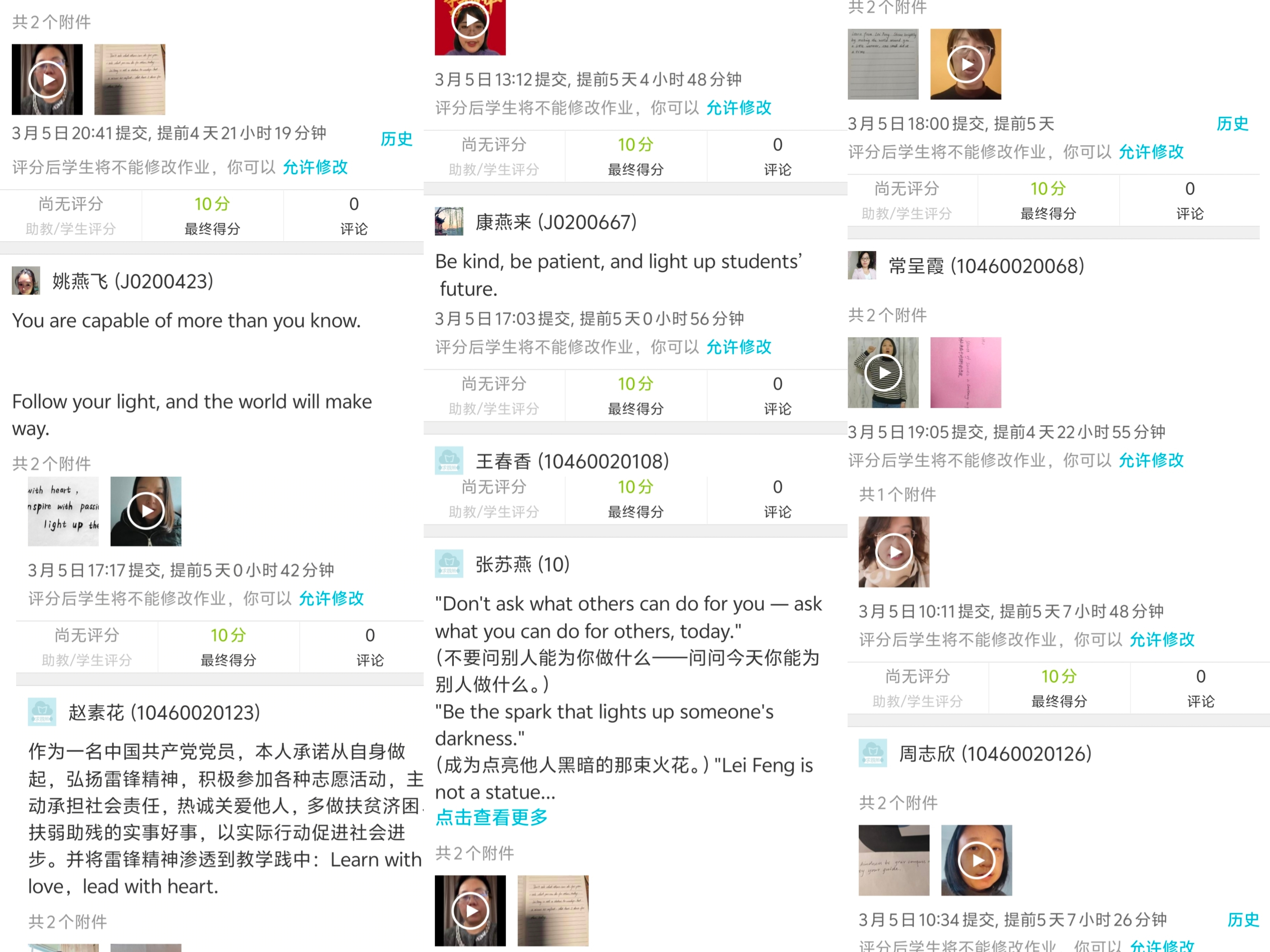Screen dimensions: 1270x952
Task: Open 张苏燕's default avatar icon
Action: [449, 564]
